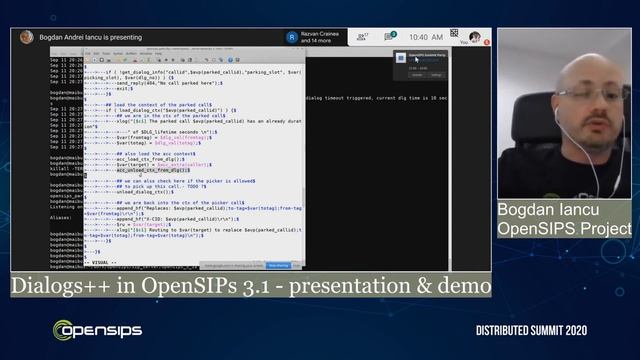
Task: Click the Save file icon in gvim toolbar
Action: coord(95,60)
